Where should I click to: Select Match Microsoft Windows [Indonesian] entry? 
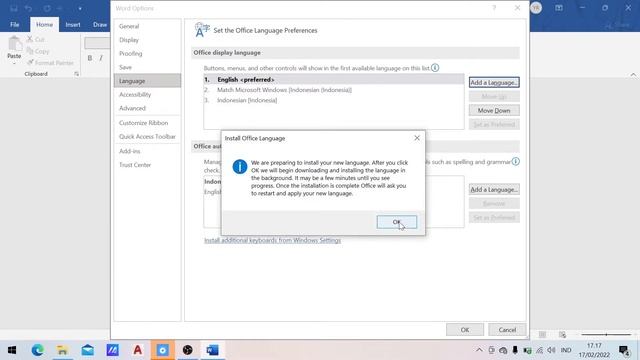[334, 90]
